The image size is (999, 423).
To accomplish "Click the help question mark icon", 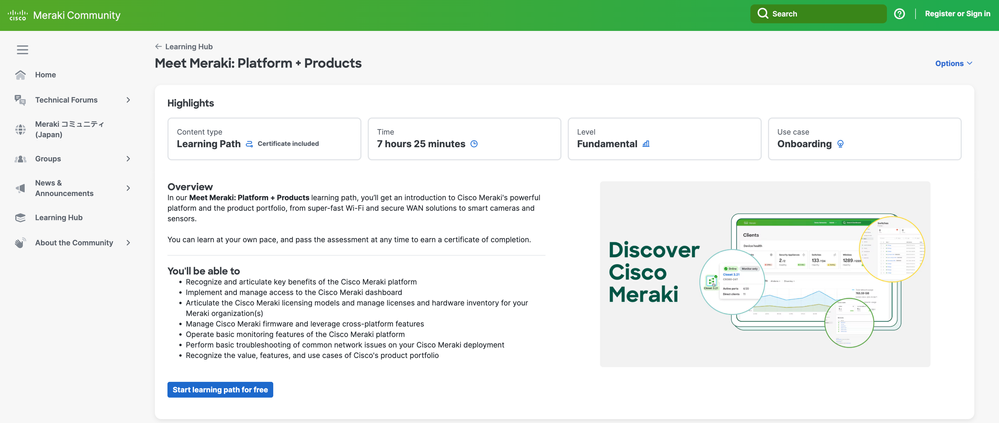I will (899, 14).
